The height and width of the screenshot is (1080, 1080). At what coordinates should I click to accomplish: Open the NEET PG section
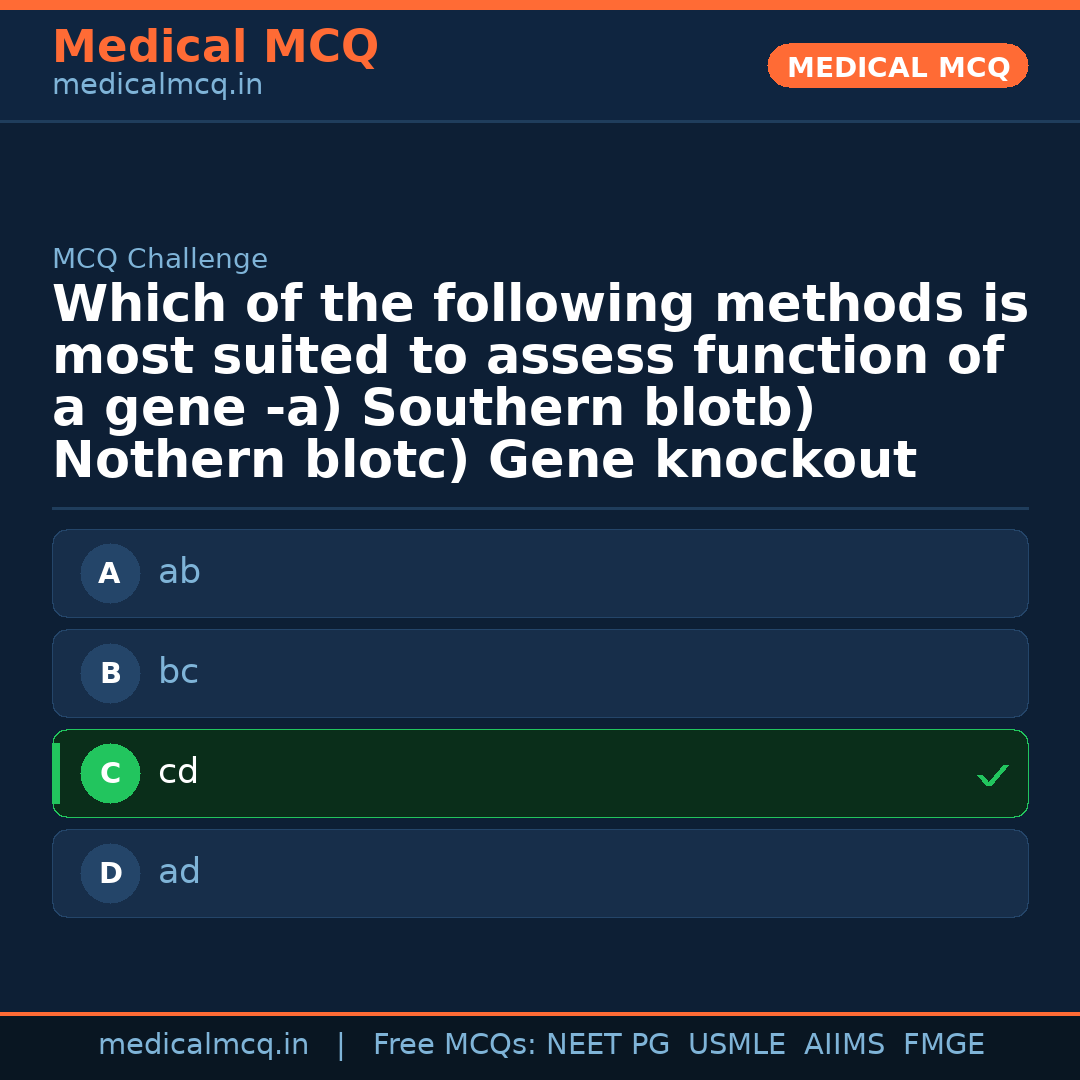(607, 1043)
